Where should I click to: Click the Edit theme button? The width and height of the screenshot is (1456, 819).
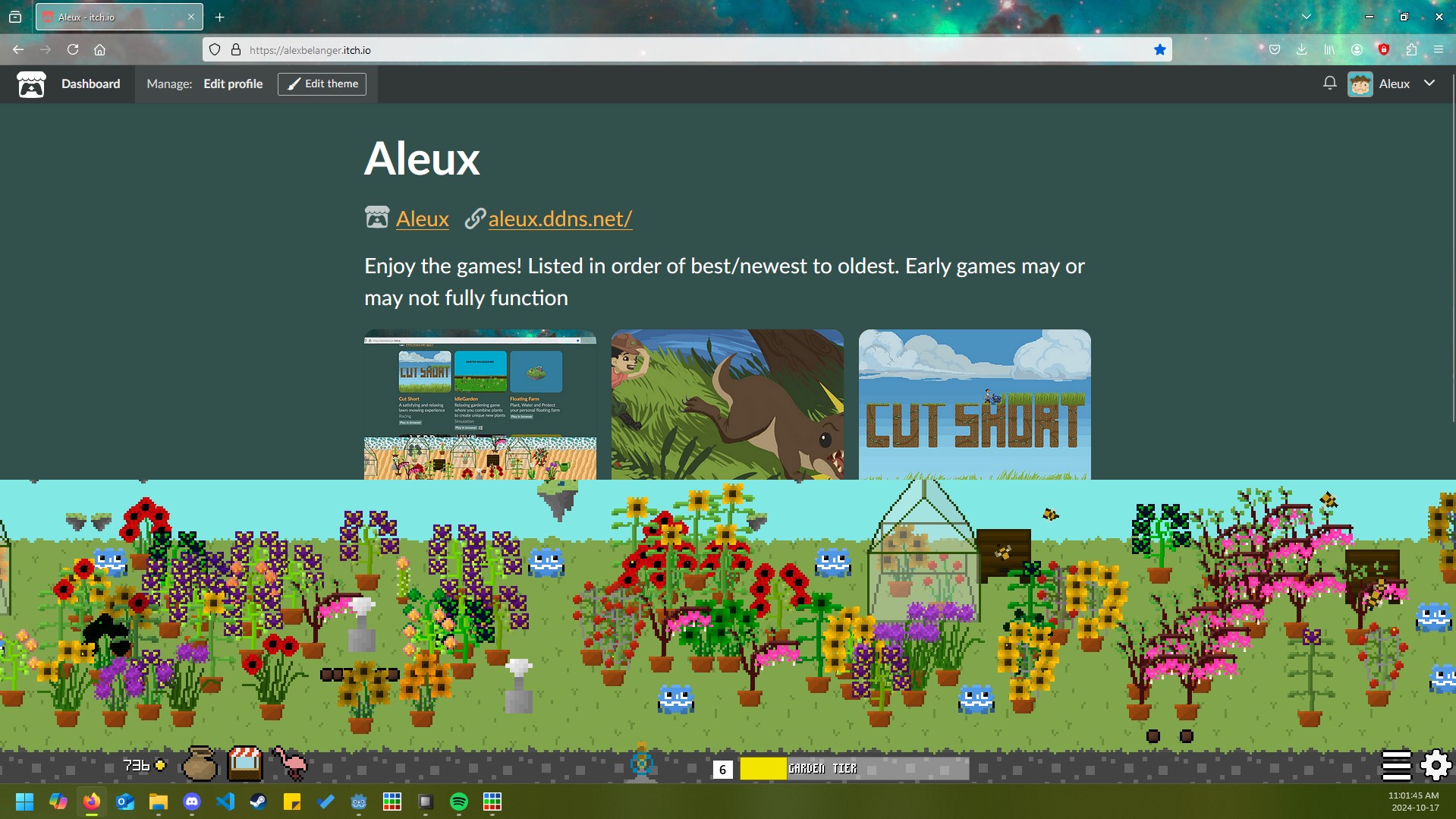click(x=322, y=83)
